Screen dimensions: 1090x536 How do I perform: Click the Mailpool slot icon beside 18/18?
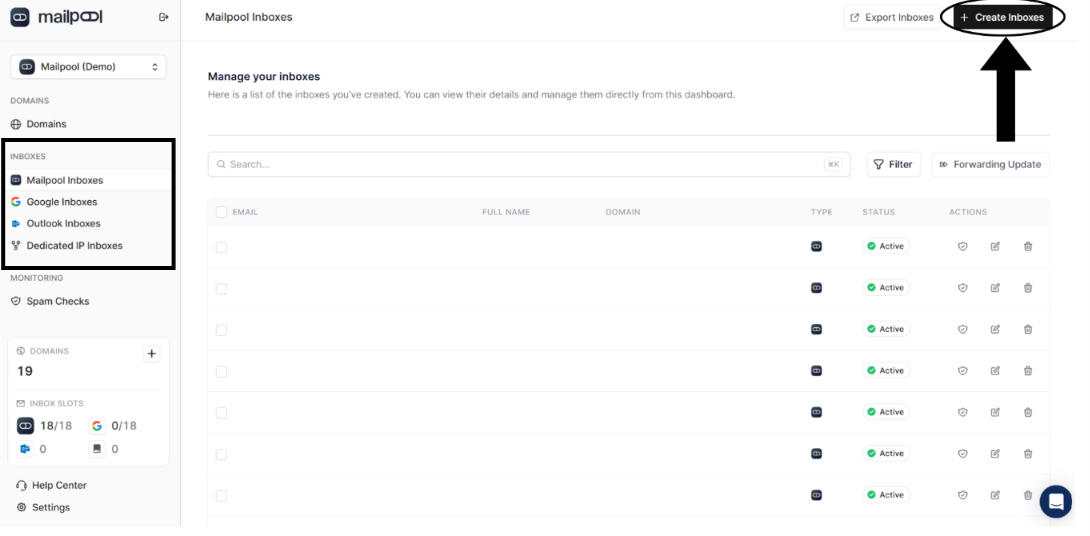point(26,425)
